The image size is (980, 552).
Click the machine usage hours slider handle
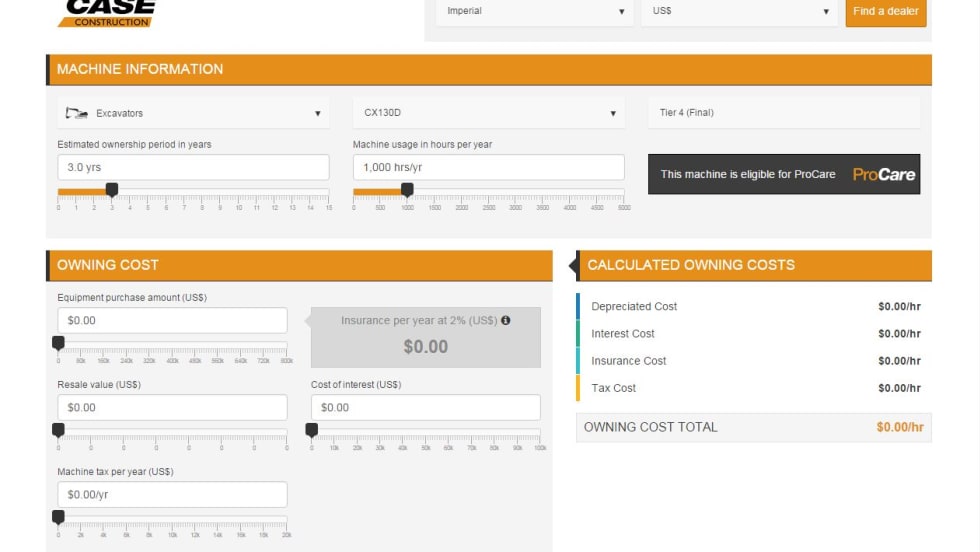pyautogui.click(x=407, y=189)
